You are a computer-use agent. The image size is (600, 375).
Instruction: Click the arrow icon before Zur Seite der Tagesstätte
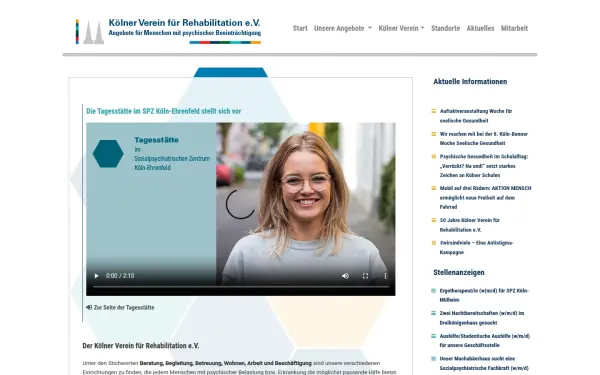pyautogui.click(x=89, y=307)
